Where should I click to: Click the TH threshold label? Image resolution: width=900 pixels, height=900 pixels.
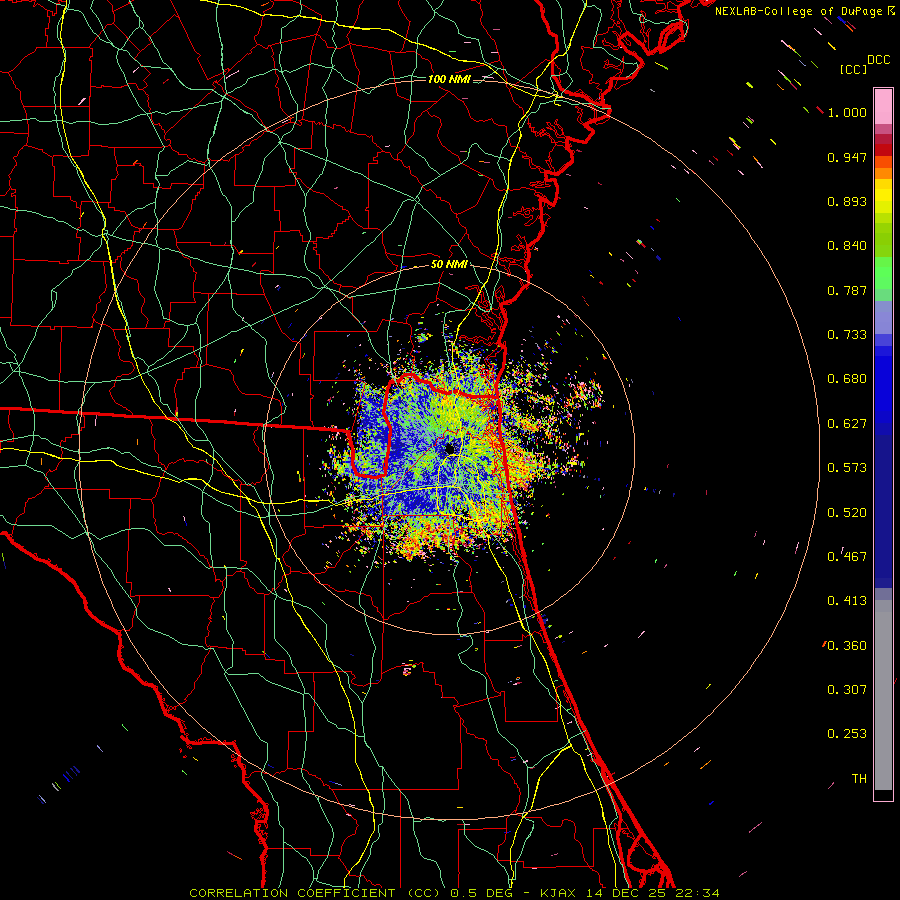pos(859,779)
